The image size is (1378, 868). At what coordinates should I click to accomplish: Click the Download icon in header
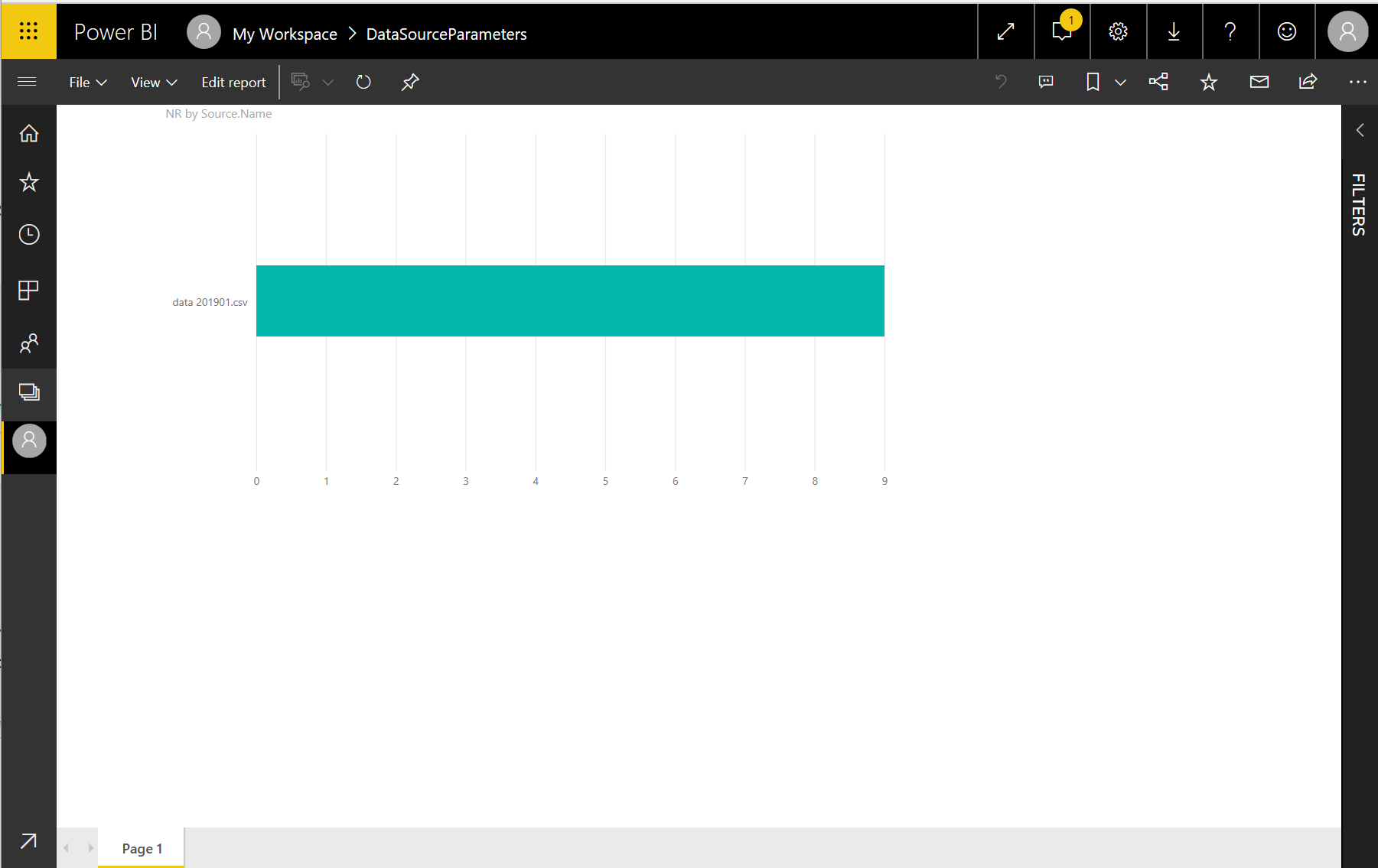pyautogui.click(x=1174, y=31)
